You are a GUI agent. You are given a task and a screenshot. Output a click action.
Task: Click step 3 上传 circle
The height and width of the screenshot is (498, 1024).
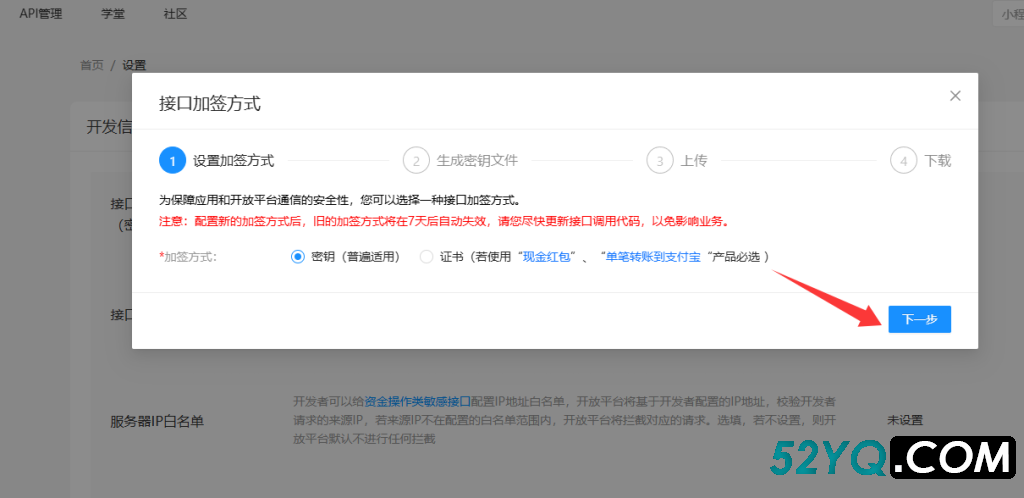point(660,161)
